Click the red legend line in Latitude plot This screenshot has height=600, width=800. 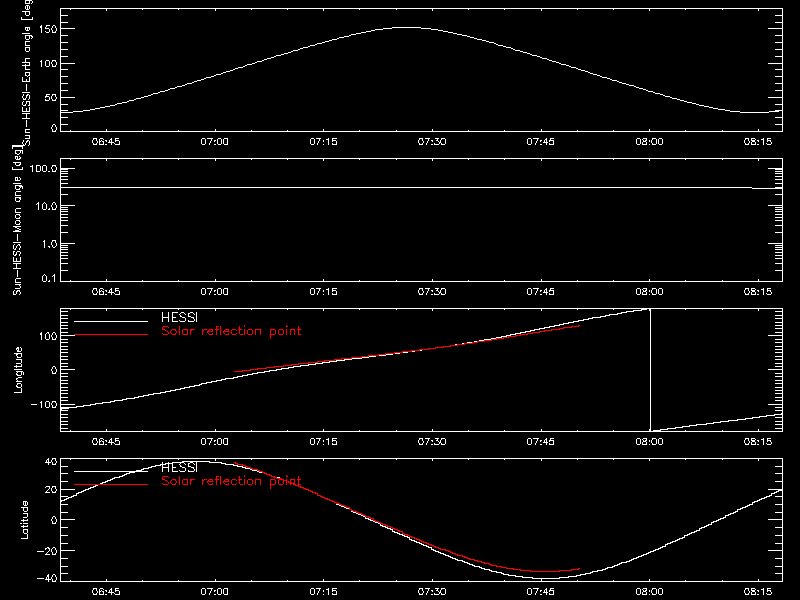[x=111, y=484]
